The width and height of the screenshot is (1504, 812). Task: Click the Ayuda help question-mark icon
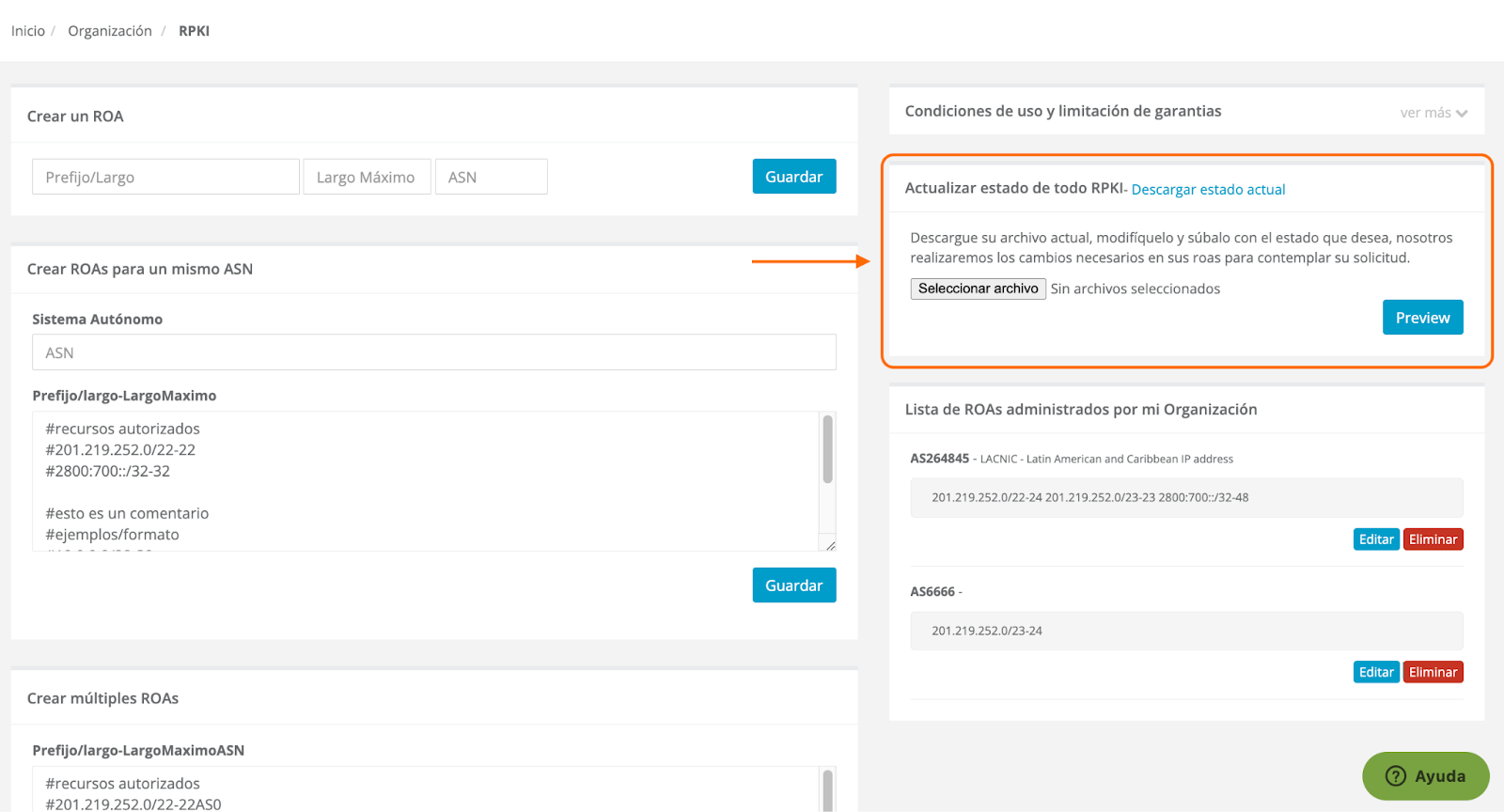(x=1396, y=776)
